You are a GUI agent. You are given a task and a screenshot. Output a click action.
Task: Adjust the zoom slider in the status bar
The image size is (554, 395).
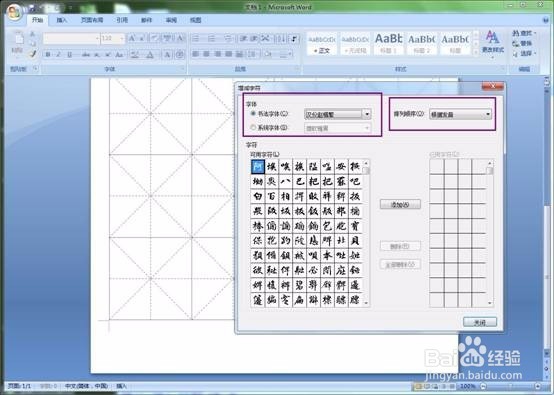click(511, 386)
